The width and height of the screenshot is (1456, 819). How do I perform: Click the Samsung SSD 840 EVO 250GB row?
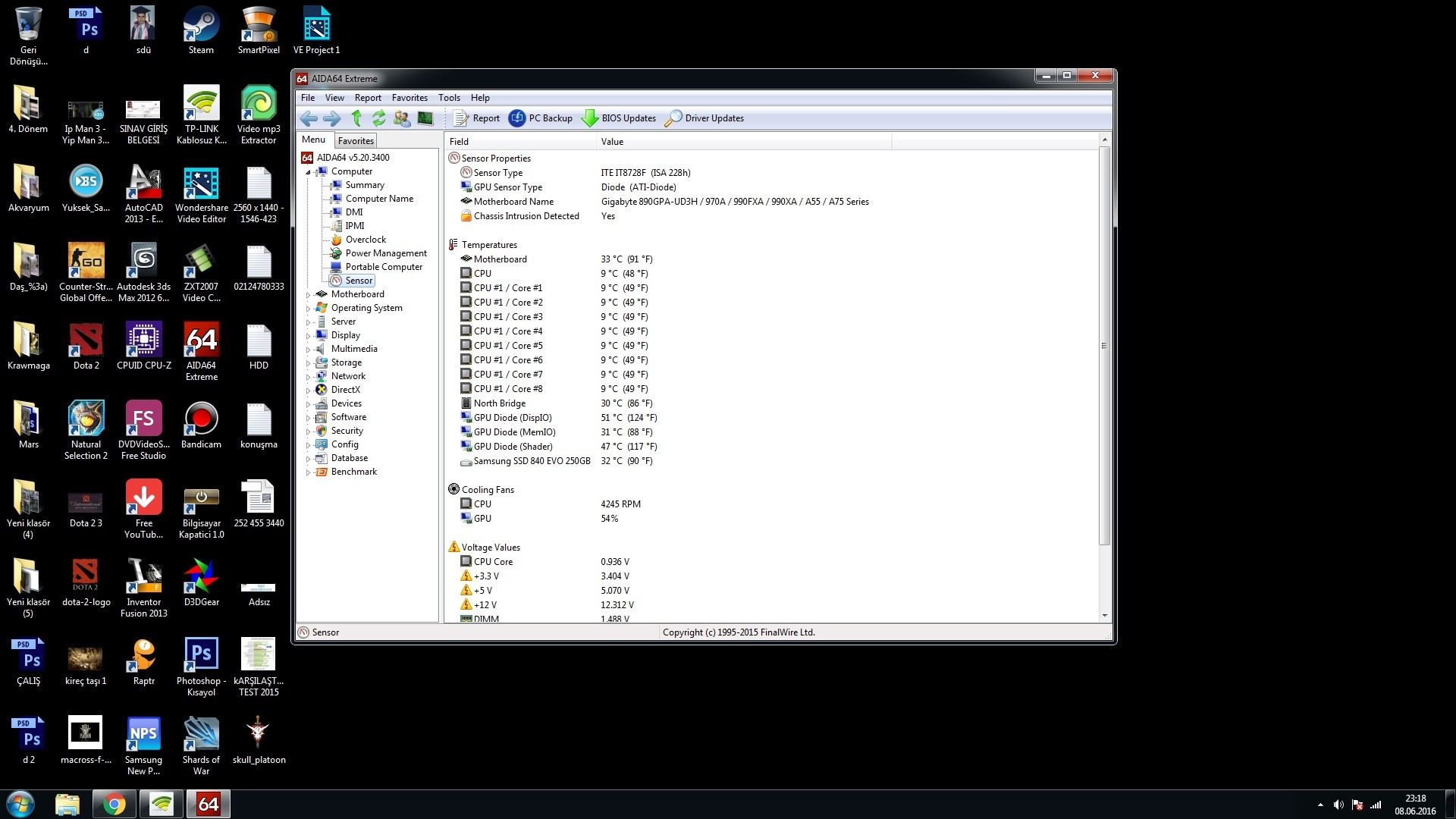[771, 461]
